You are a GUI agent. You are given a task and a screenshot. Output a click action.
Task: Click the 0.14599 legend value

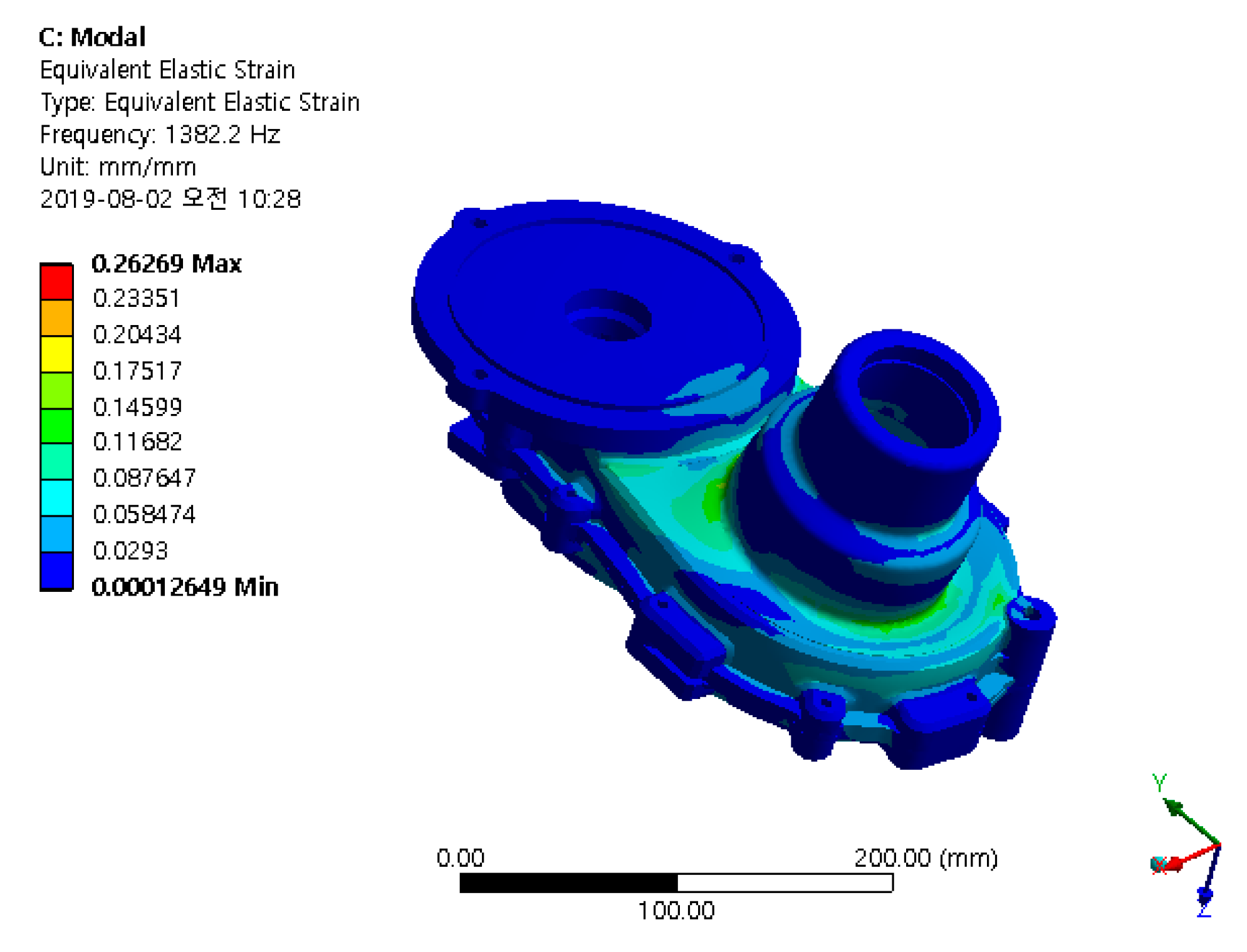137,408
